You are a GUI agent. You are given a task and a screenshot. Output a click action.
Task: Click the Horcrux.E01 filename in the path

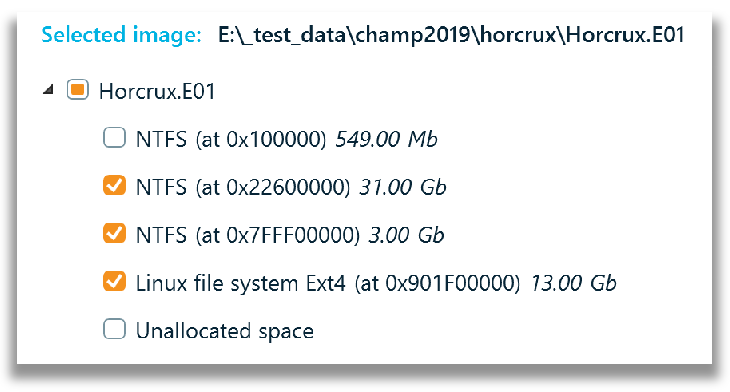point(625,35)
